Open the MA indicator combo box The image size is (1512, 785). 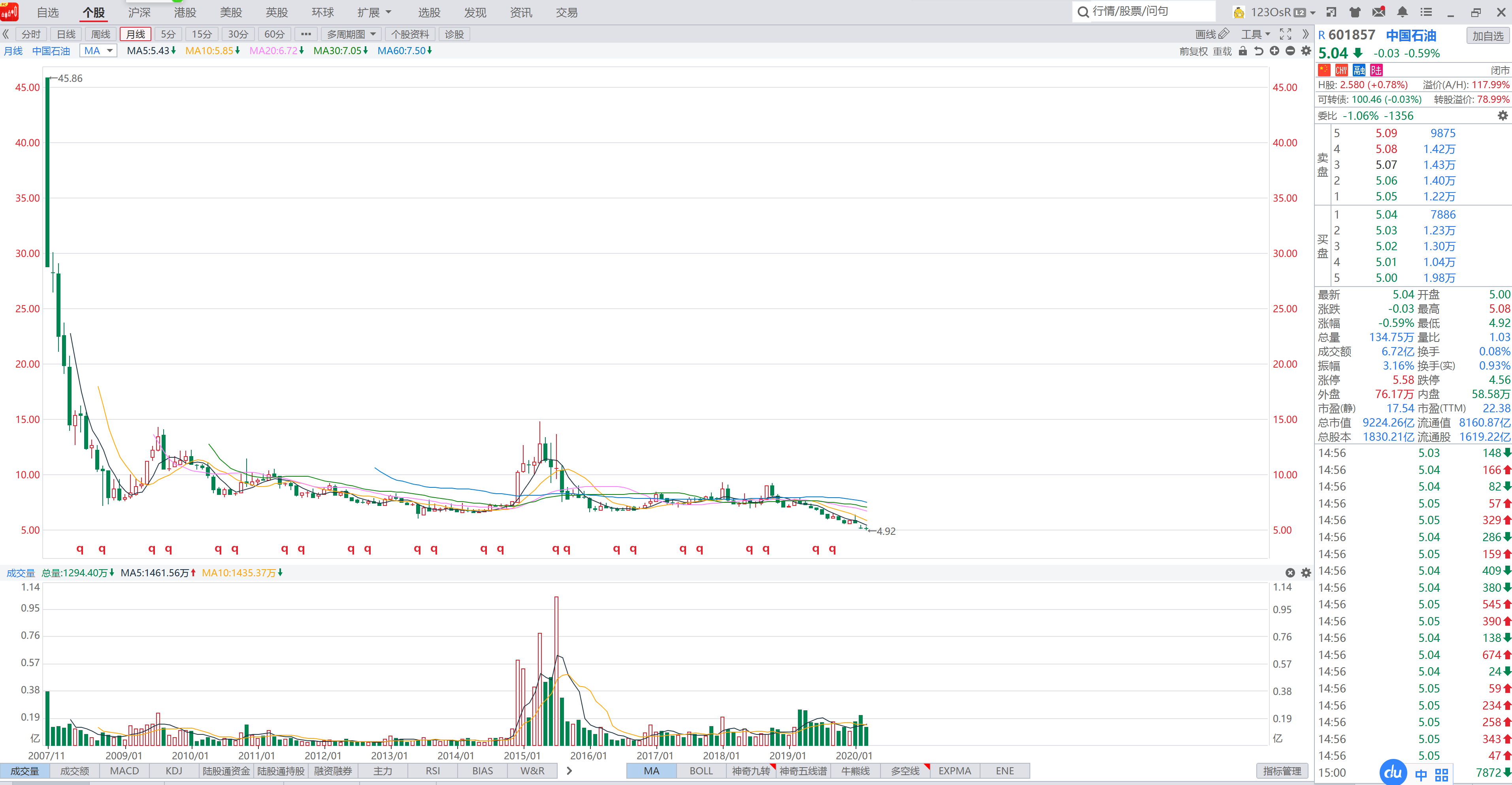coord(98,51)
